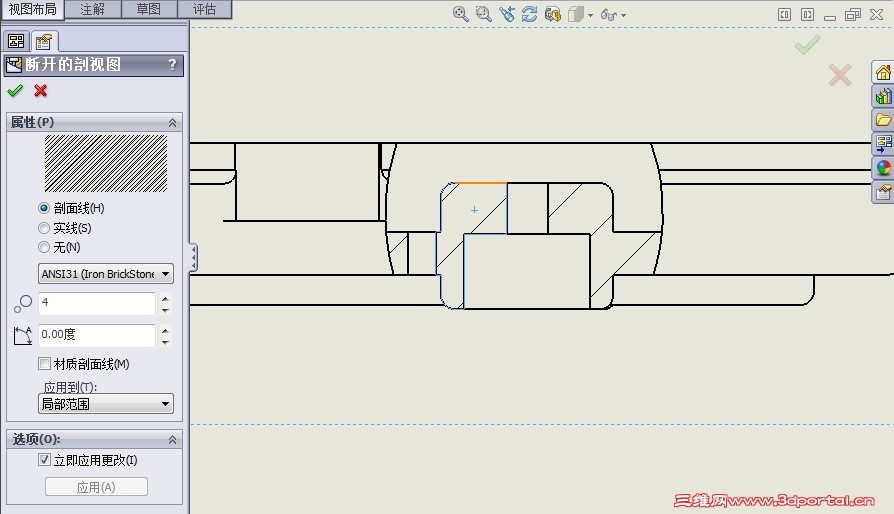894x514 pixels.
Task: Click Zoom to Fit magnifier icon
Action: click(461, 14)
